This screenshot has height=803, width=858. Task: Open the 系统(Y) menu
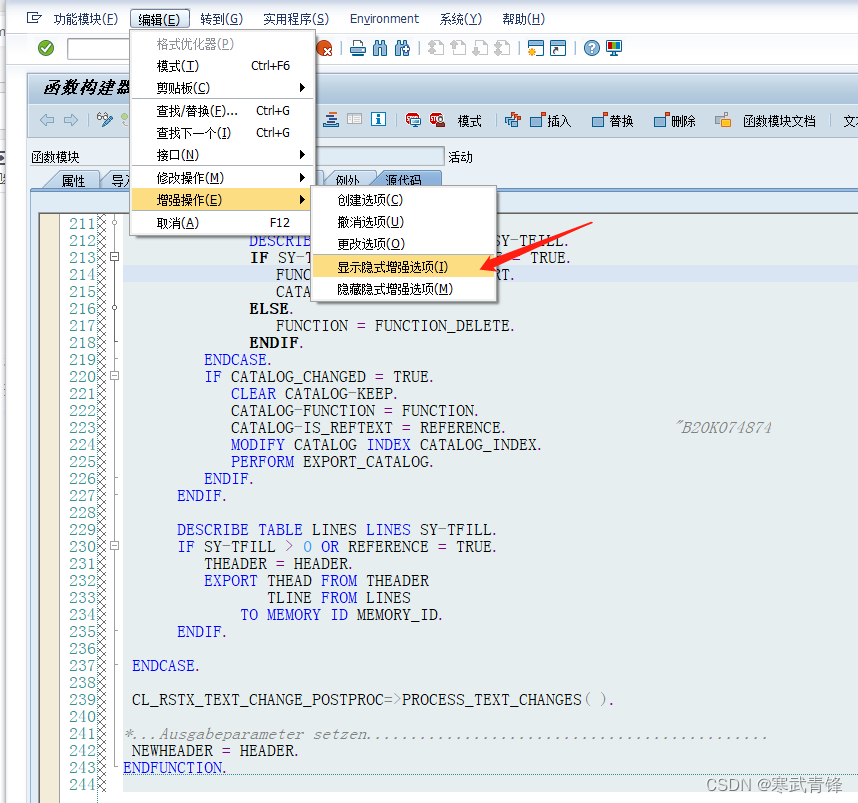(x=461, y=20)
